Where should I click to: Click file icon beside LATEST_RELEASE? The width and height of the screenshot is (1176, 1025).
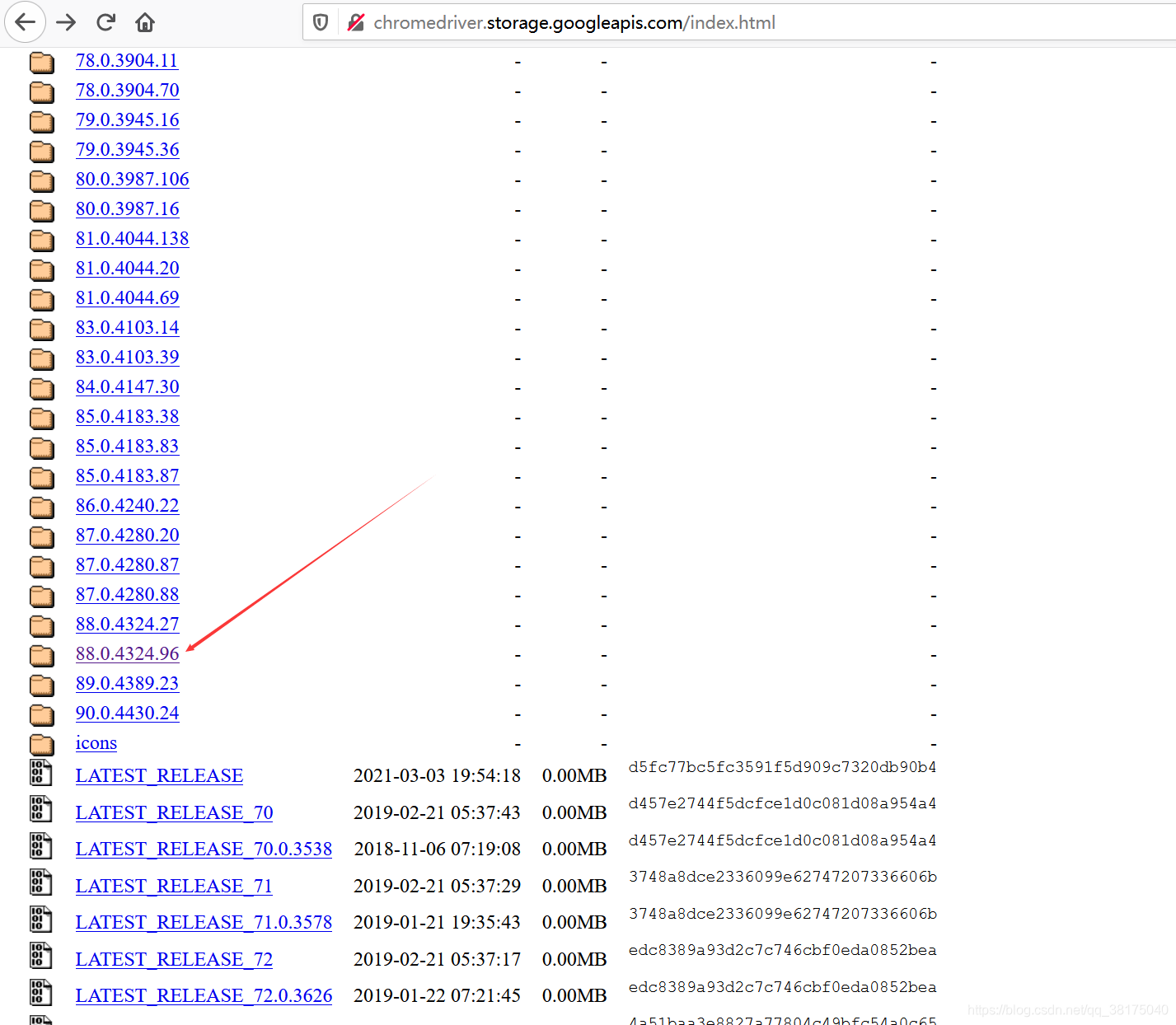click(41, 773)
